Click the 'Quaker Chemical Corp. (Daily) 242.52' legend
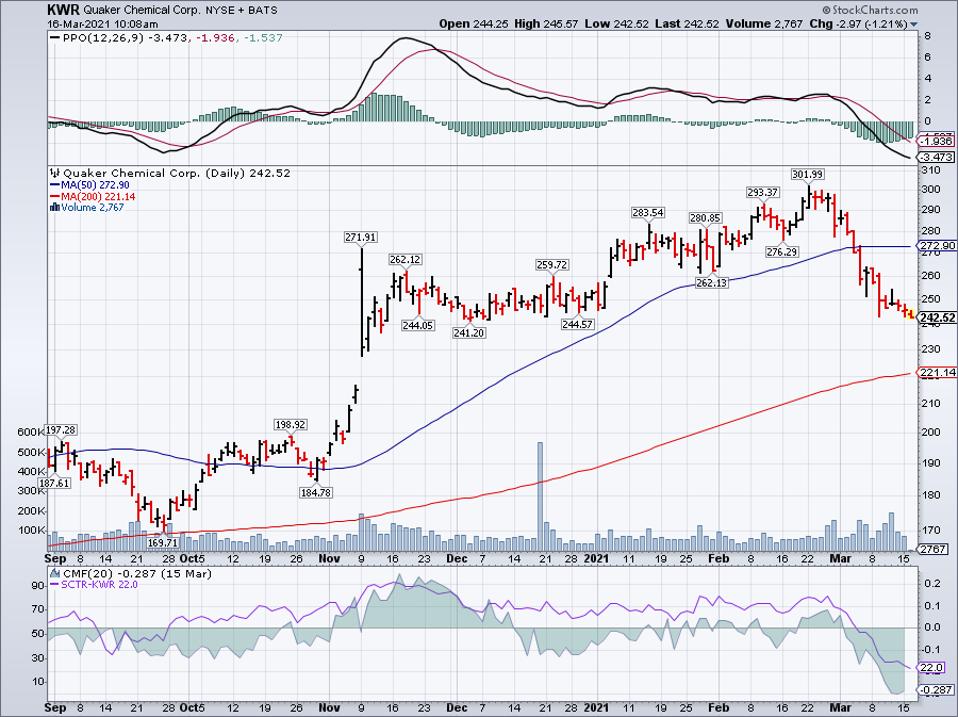Screen dimensions: 958x717 click(x=177, y=173)
